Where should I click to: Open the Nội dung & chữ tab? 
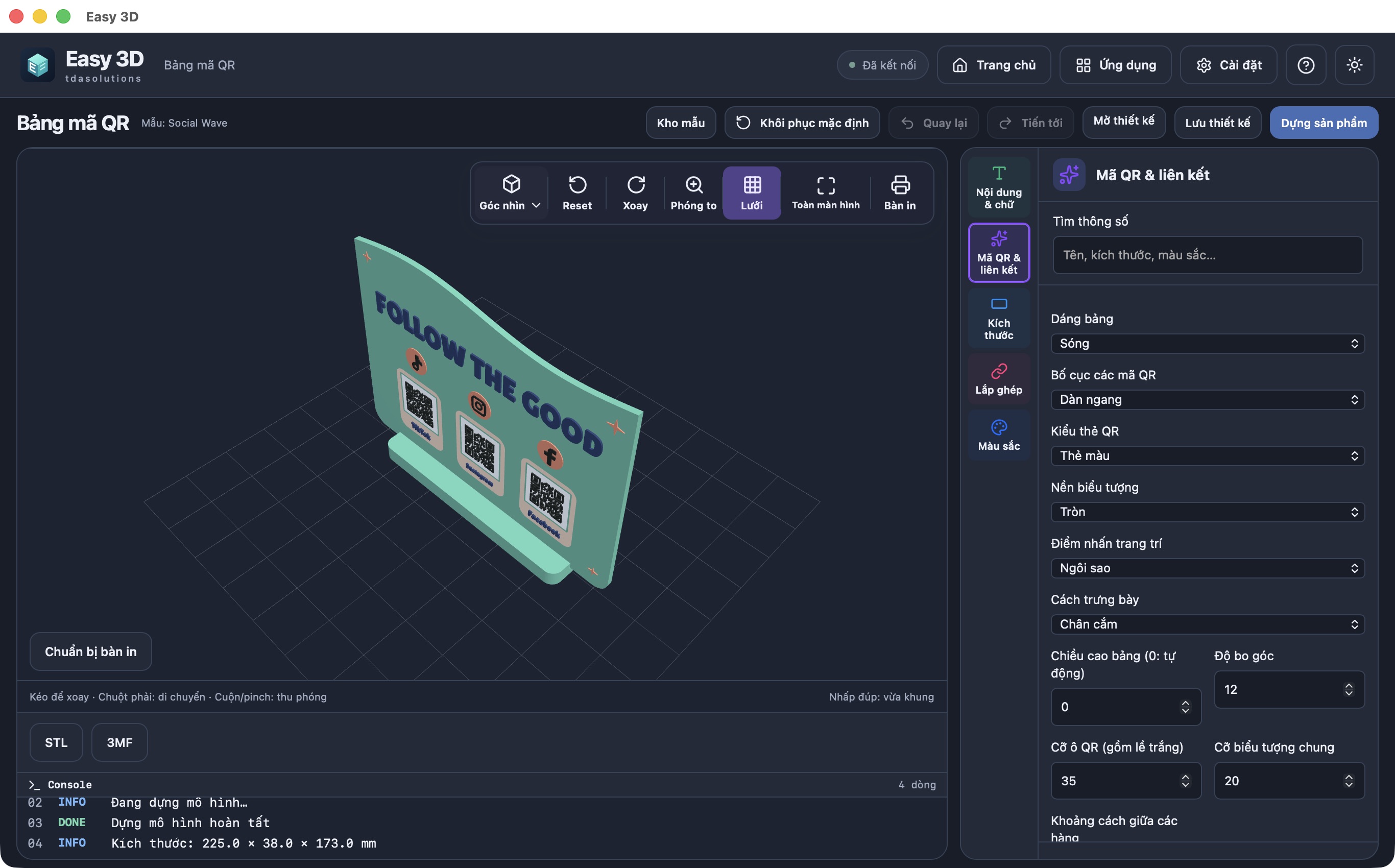coord(999,187)
